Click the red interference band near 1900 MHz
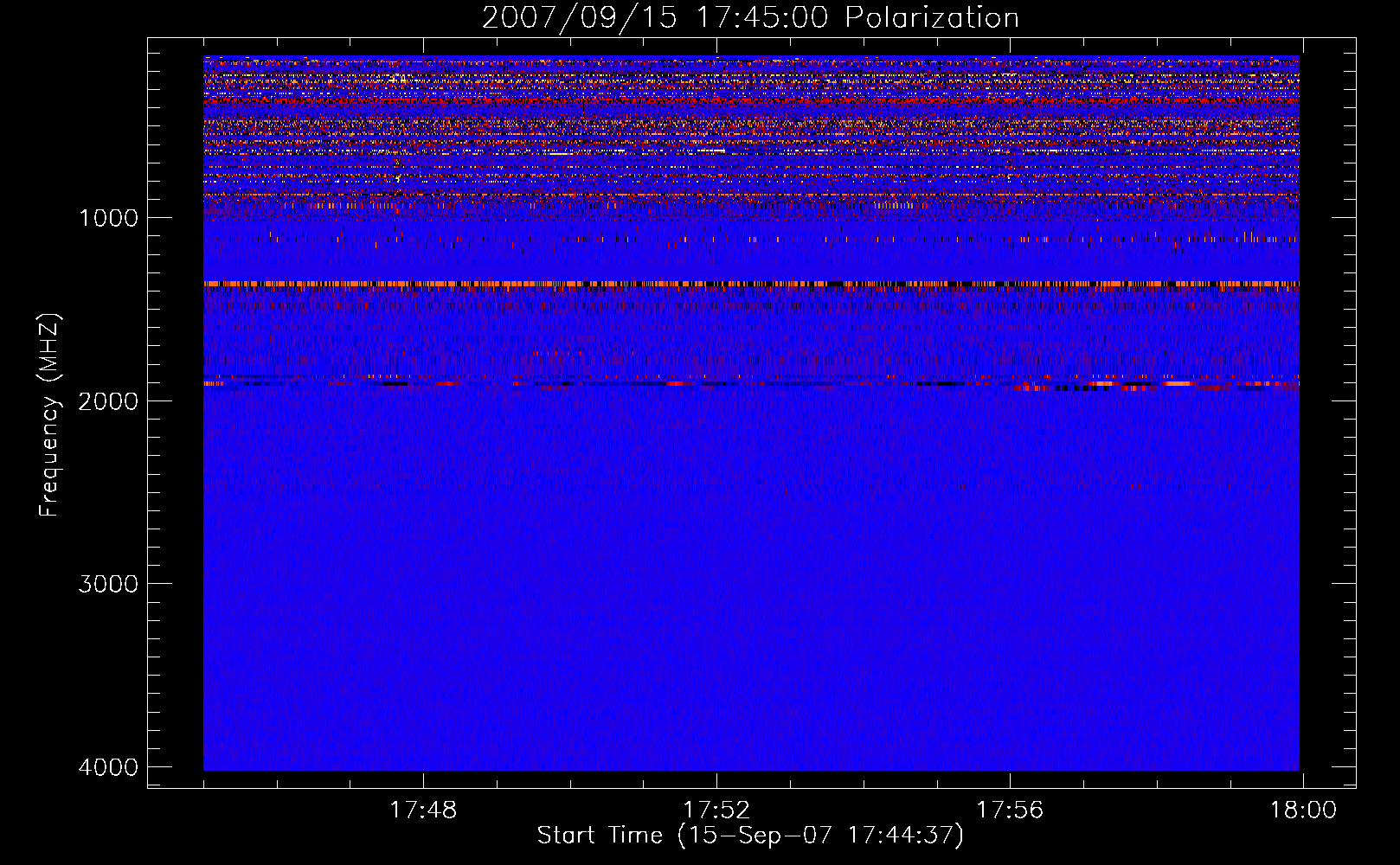This screenshot has height=865, width=1400. coord(751,383)
